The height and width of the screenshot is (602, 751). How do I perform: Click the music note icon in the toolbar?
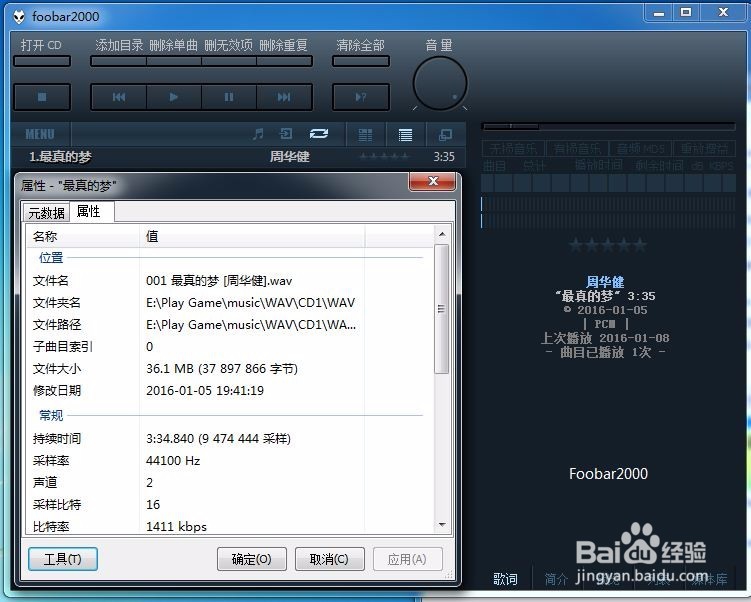[x=258, y=134]
